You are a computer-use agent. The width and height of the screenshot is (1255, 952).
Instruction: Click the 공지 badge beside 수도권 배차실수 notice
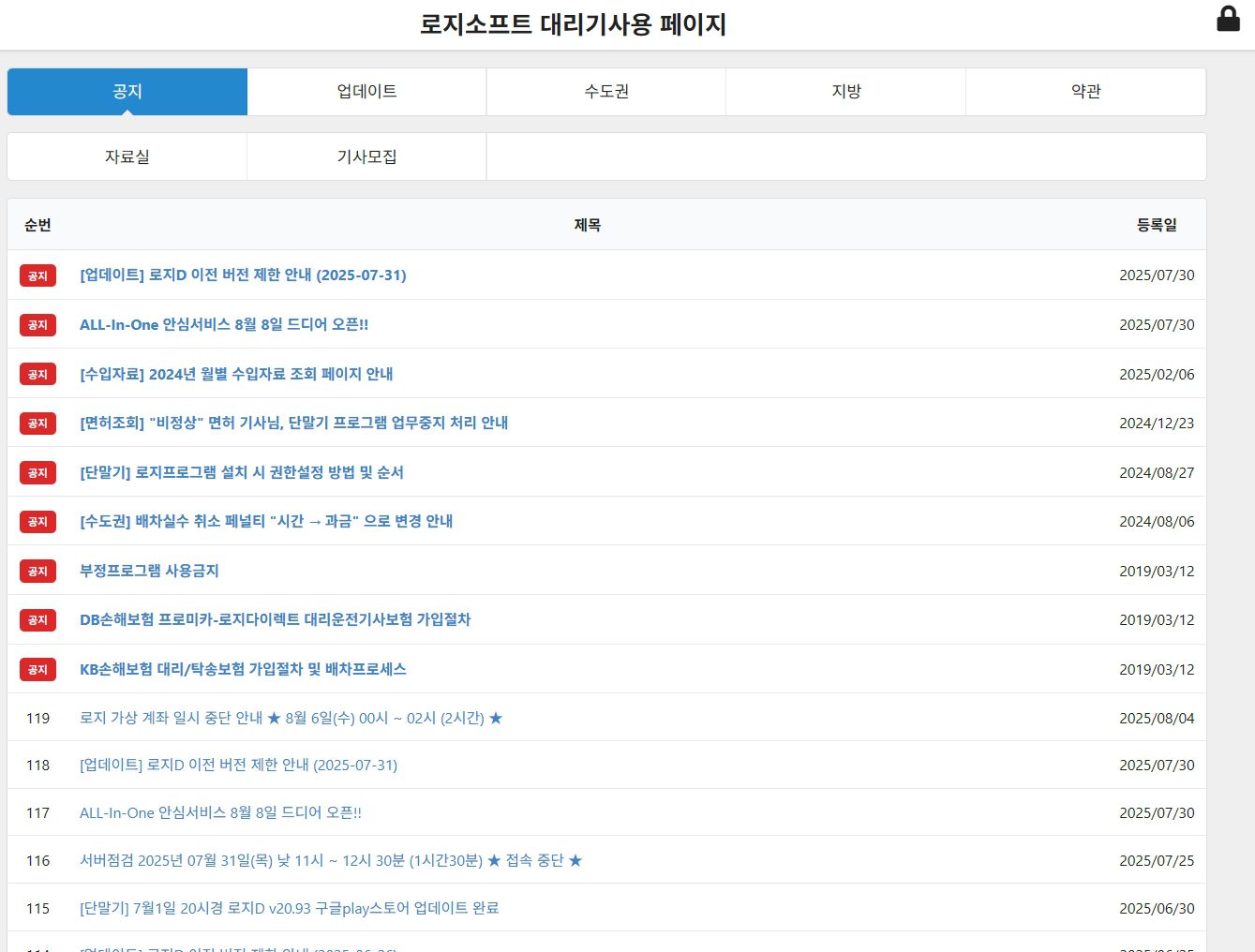37,521
